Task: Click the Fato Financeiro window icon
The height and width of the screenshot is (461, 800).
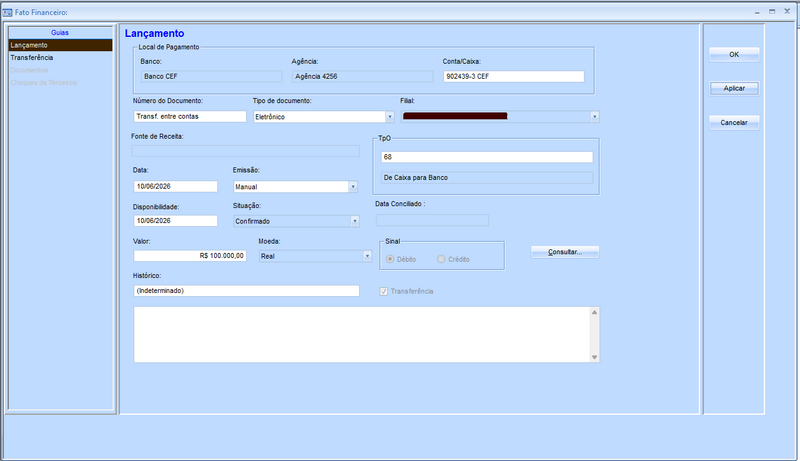Action: [x=7, y=12]
